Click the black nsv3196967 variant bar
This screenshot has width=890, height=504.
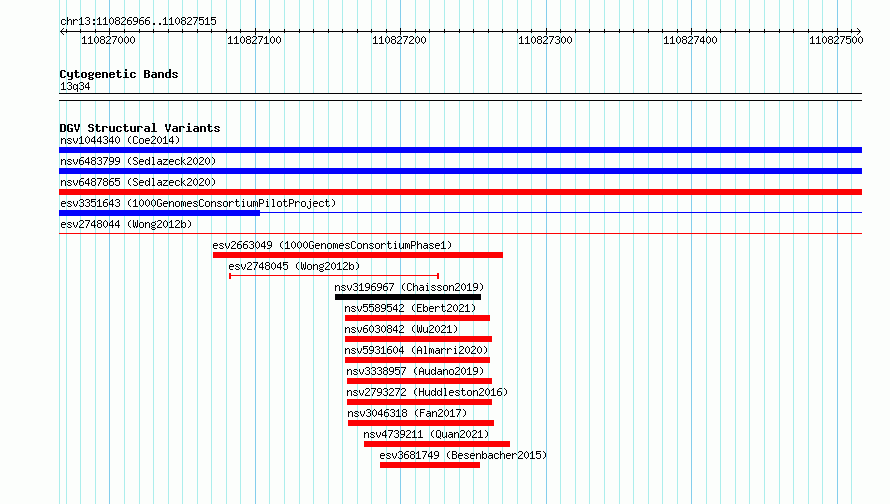(x=408, y=297)
